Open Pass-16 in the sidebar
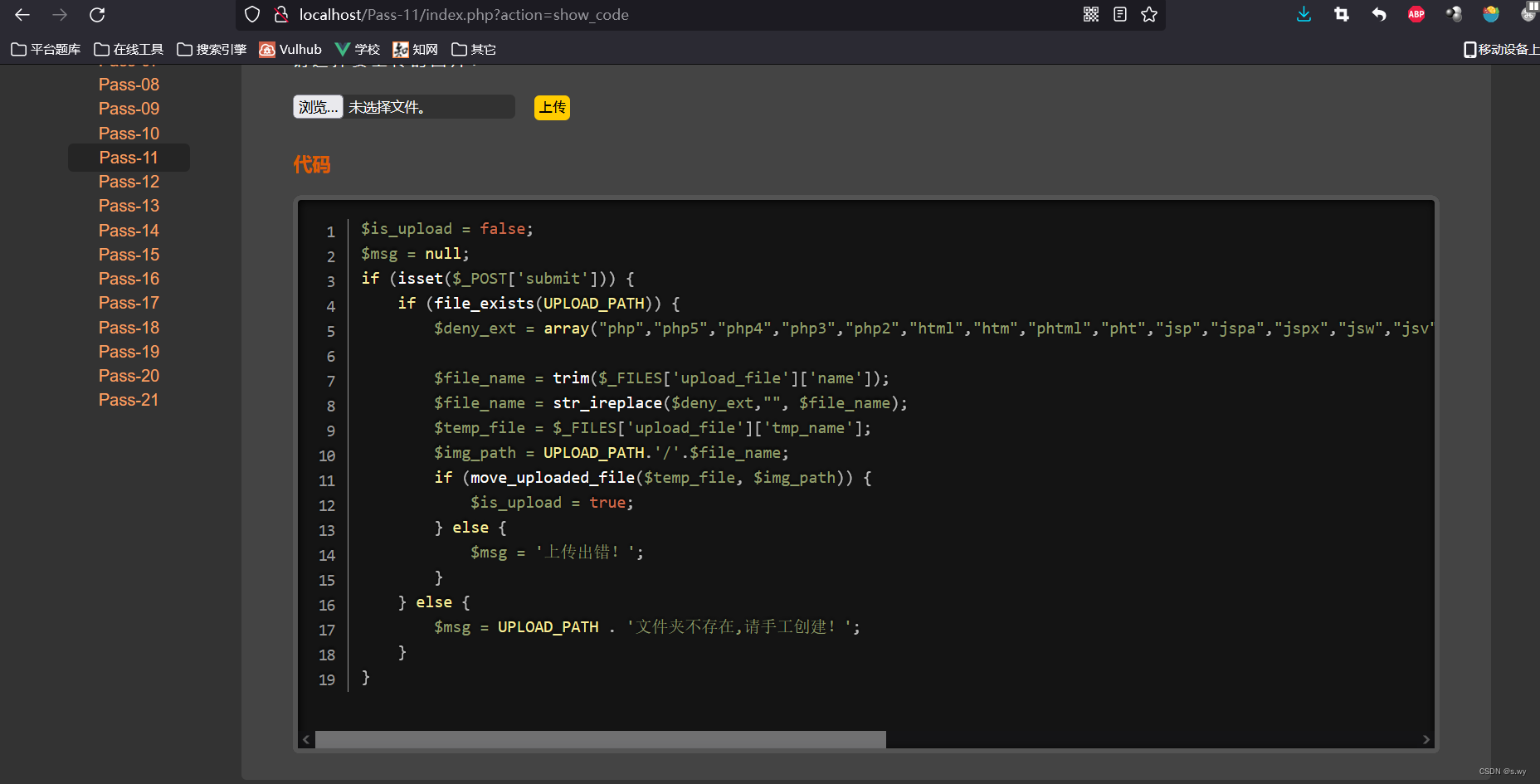Image resolution: width=1540 pixels, height=784 pixels. coord(129,279)
